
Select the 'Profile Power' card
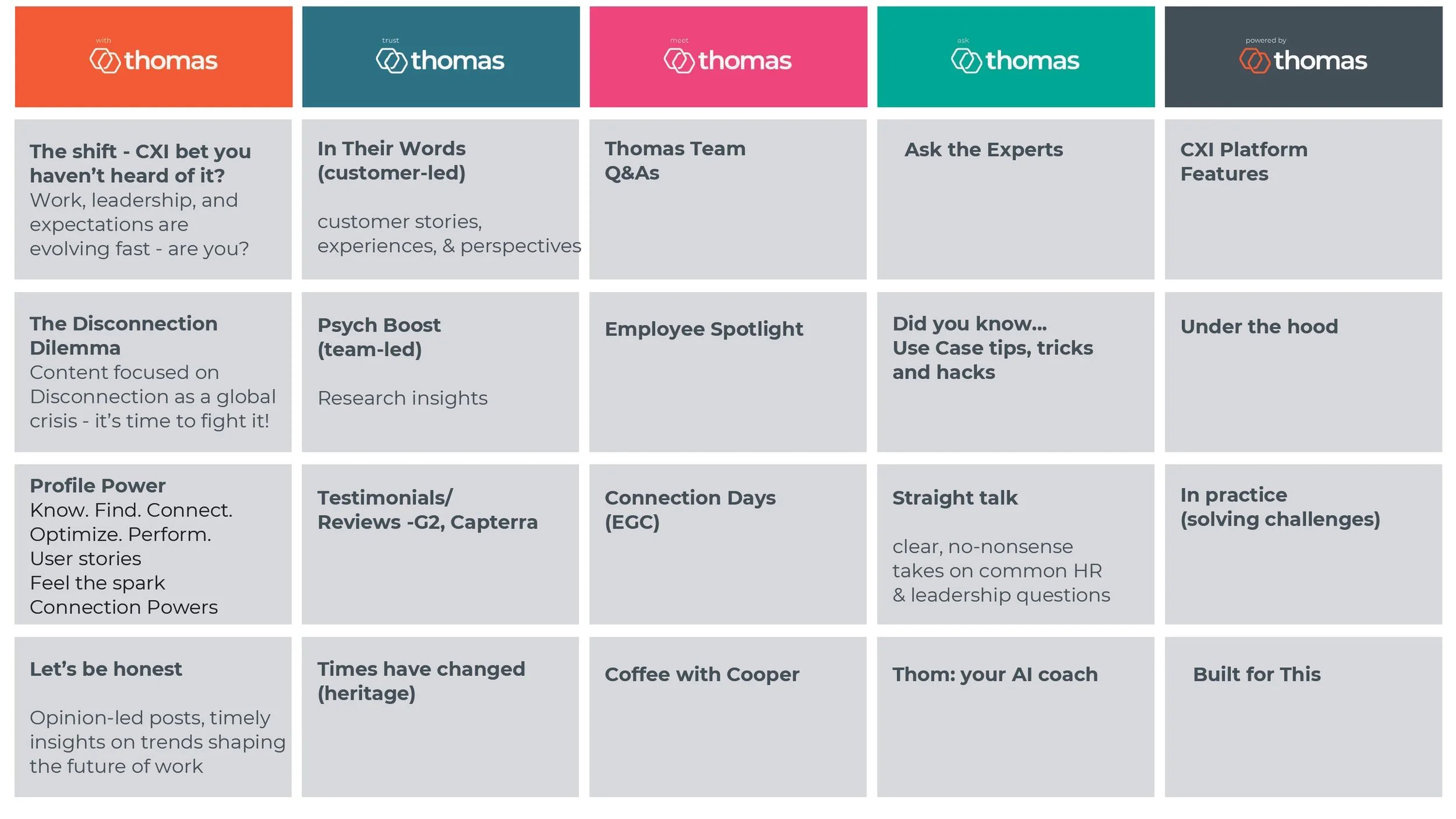coord(153,544)
